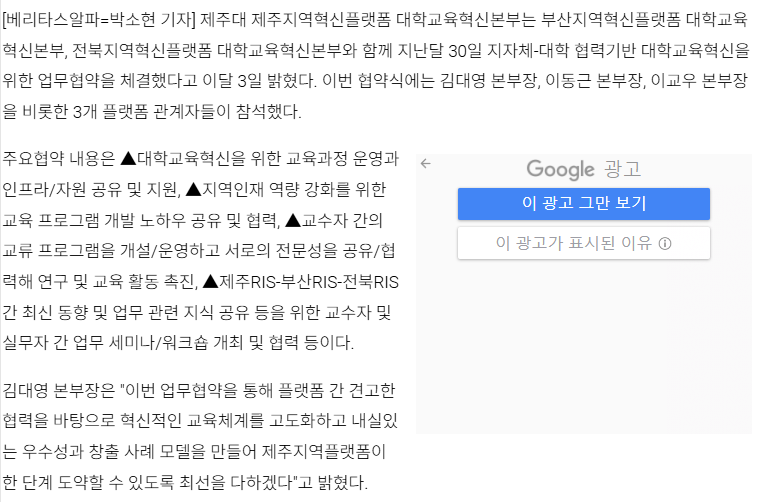Click the back arrow in the ad panel

[426, 164]
